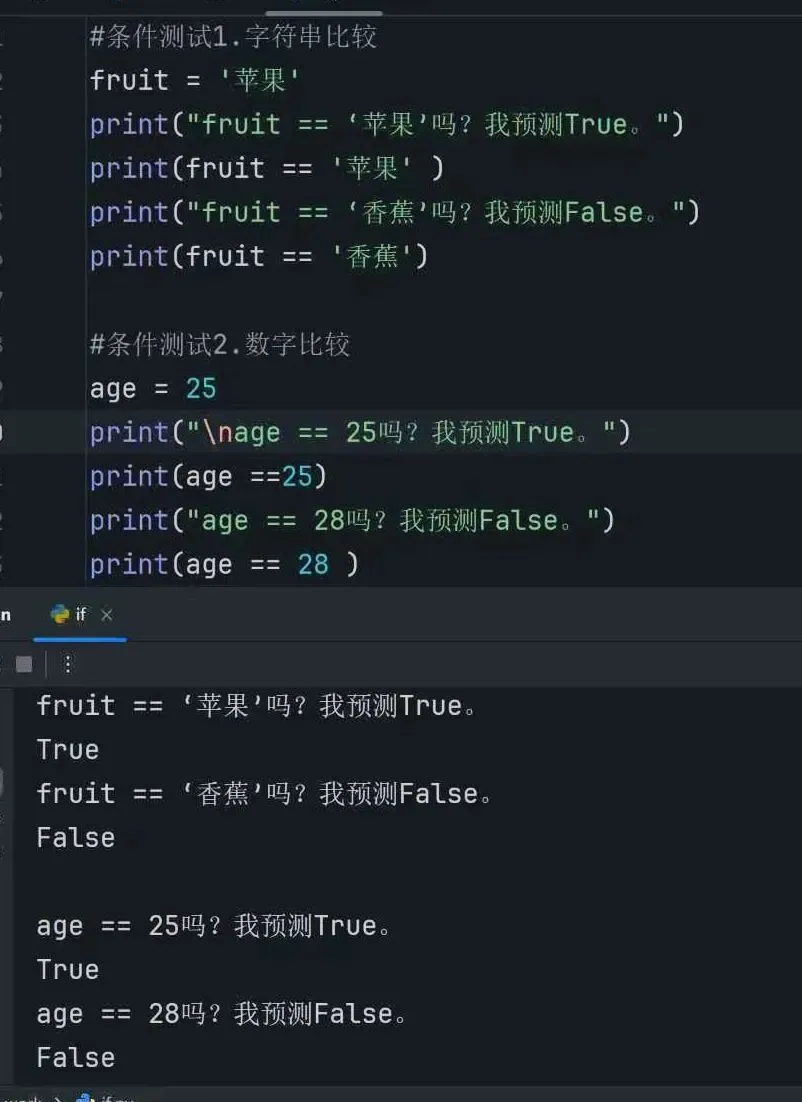Open the three-dot more actions menu
Image resolution: width=802 pixels, height=1102 pixels.
tap(68, 664)
